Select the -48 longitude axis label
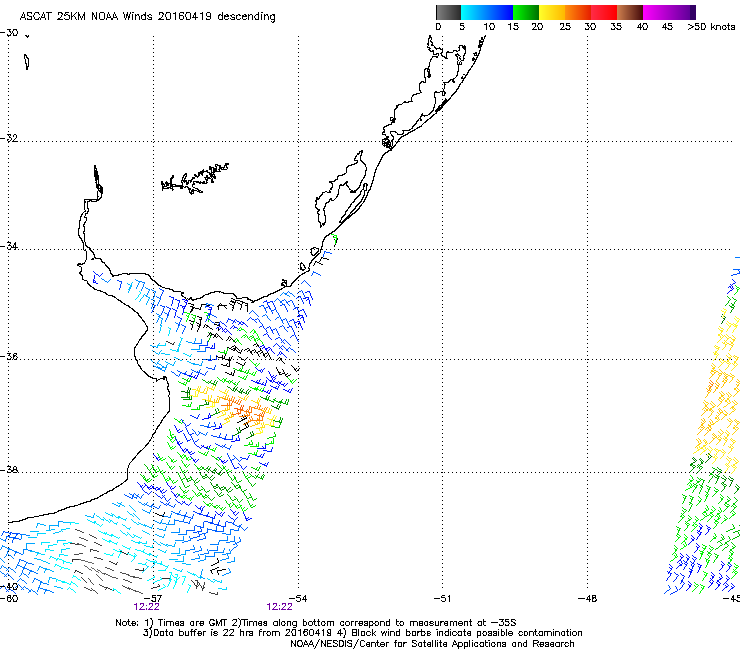This screenshot has height=650, width=740. 587,599
